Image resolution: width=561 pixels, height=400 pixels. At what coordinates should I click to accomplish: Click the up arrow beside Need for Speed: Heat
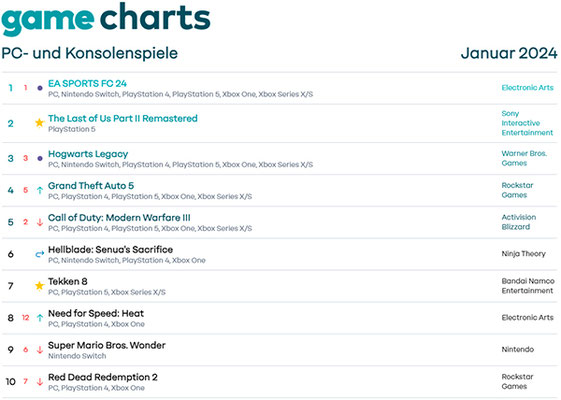pyautogui.click(x=40, y=318)
